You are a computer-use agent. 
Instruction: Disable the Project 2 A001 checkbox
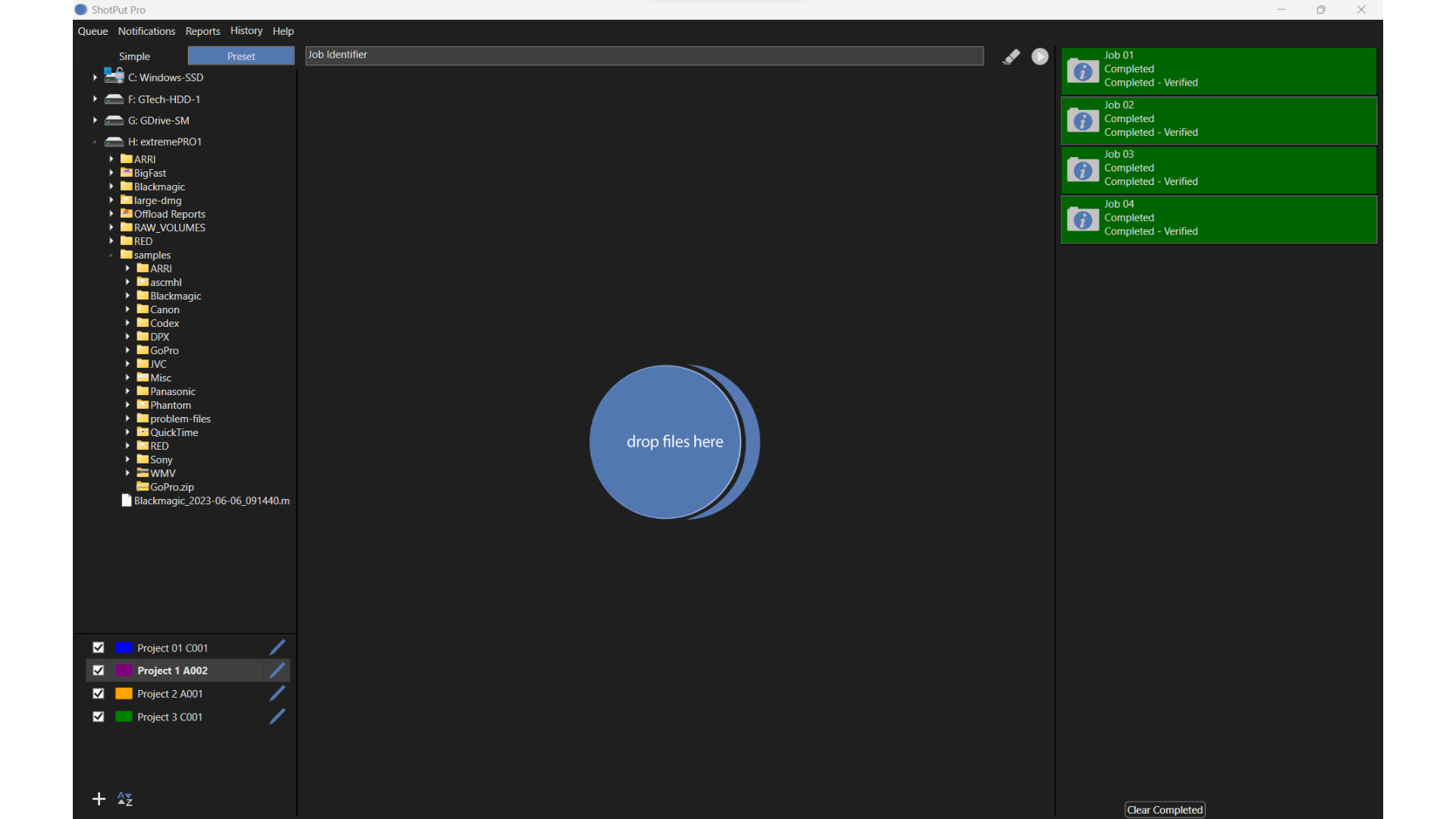(x=98, y=693)
